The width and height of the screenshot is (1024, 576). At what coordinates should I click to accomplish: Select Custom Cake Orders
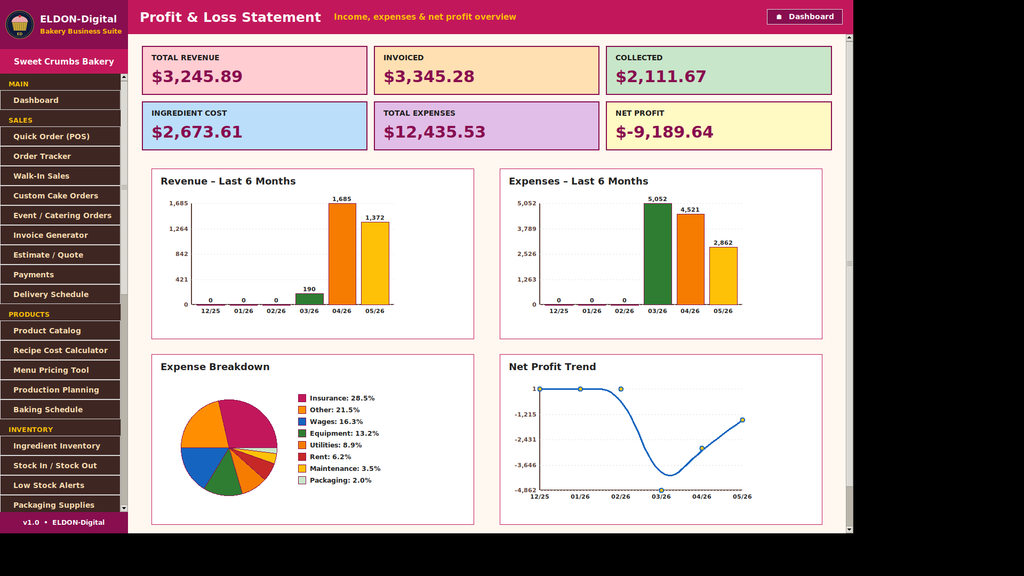click(x=60, y=195)
